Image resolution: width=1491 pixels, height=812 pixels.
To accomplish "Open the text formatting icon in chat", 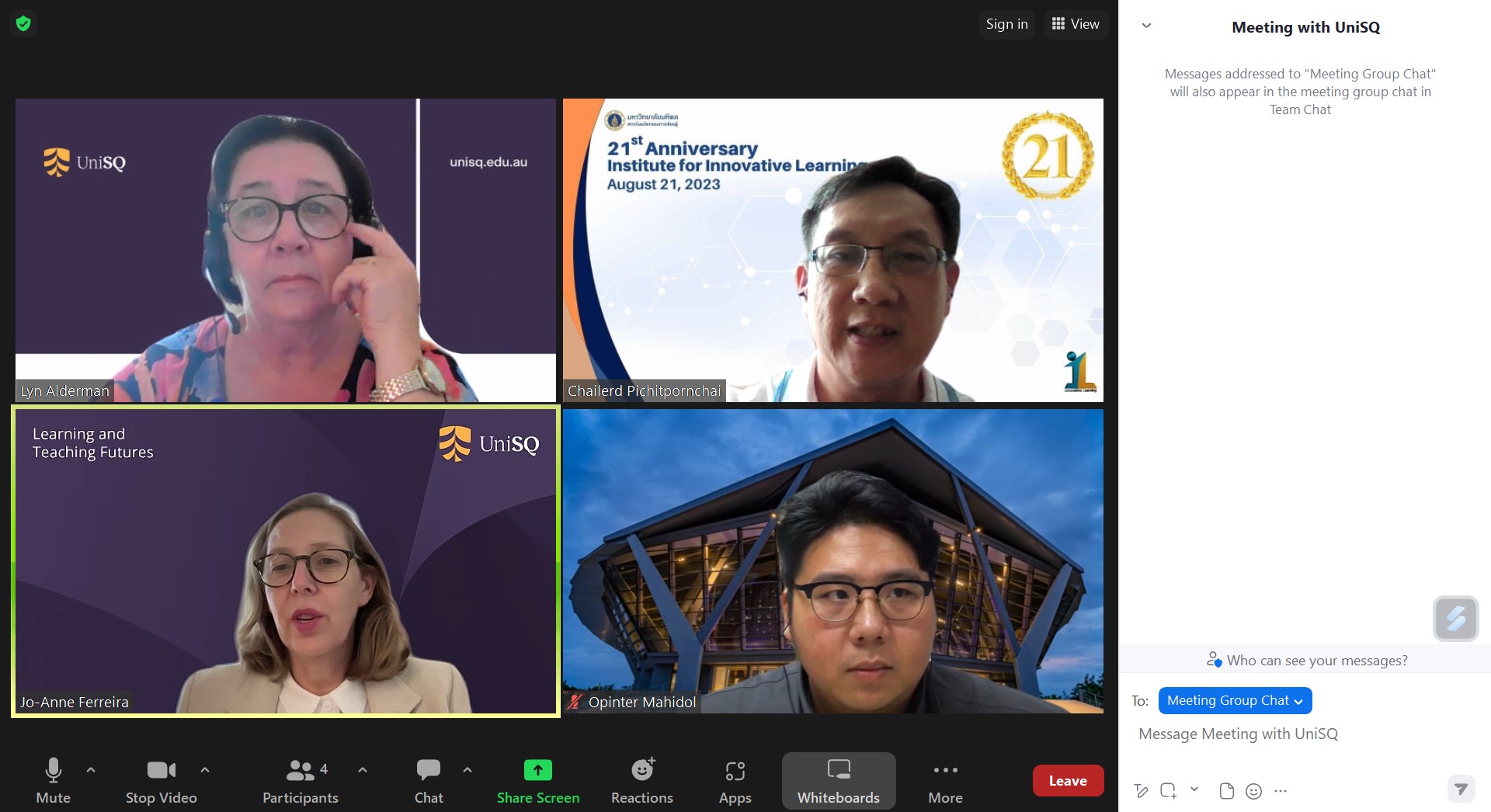I will click(x=1141, y=791).
